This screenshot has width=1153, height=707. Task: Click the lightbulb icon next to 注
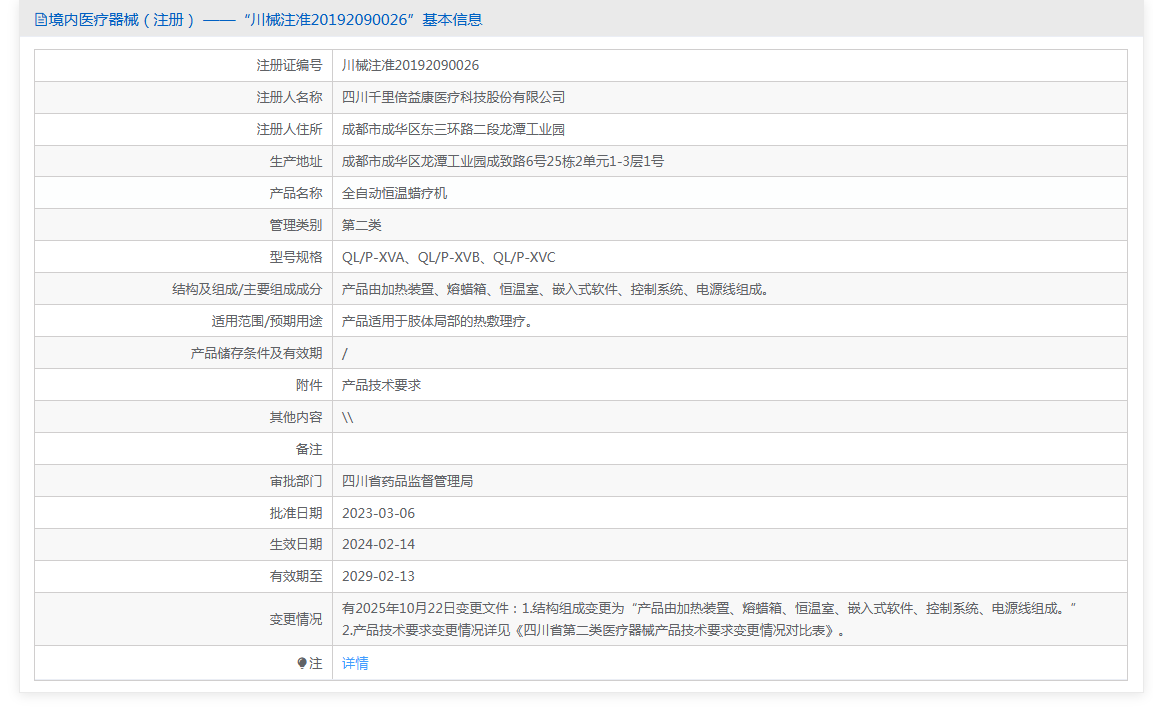(x=301, y=664)
